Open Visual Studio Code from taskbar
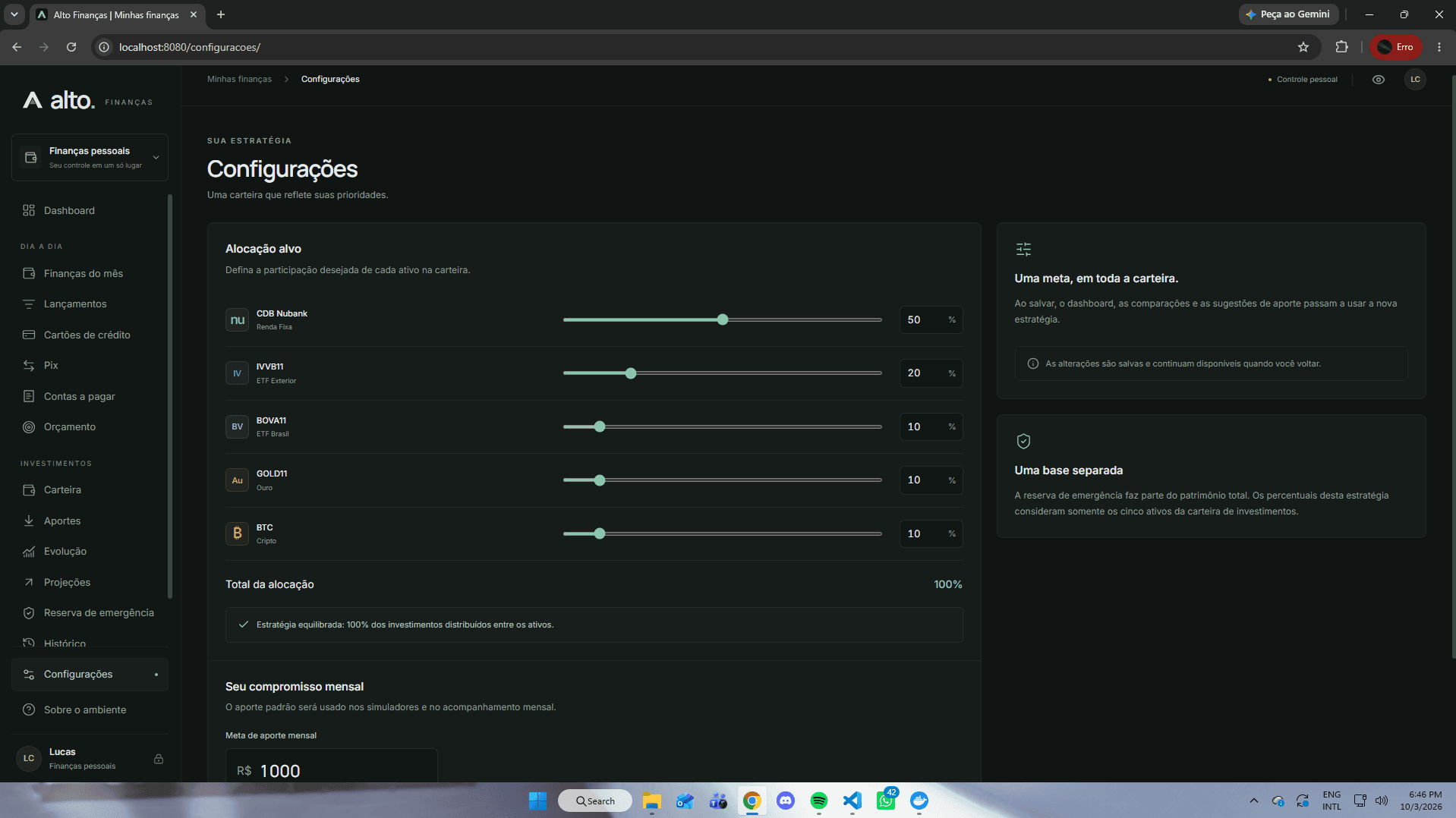Screen dimensions: 1456x818 point(852,801)
